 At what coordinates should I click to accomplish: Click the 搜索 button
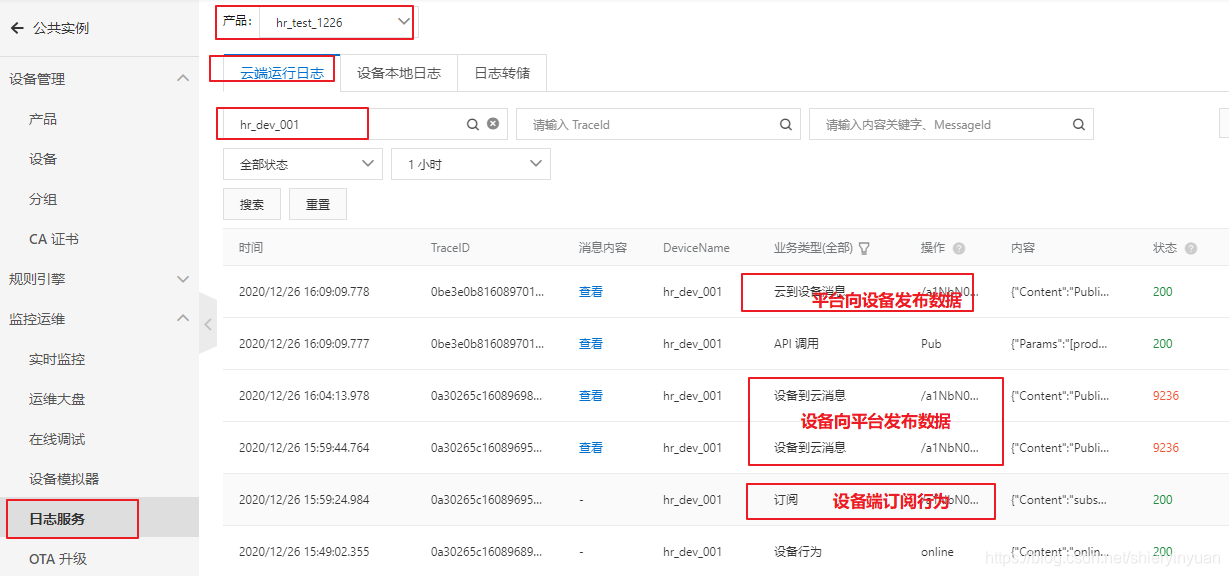(252, 204)
